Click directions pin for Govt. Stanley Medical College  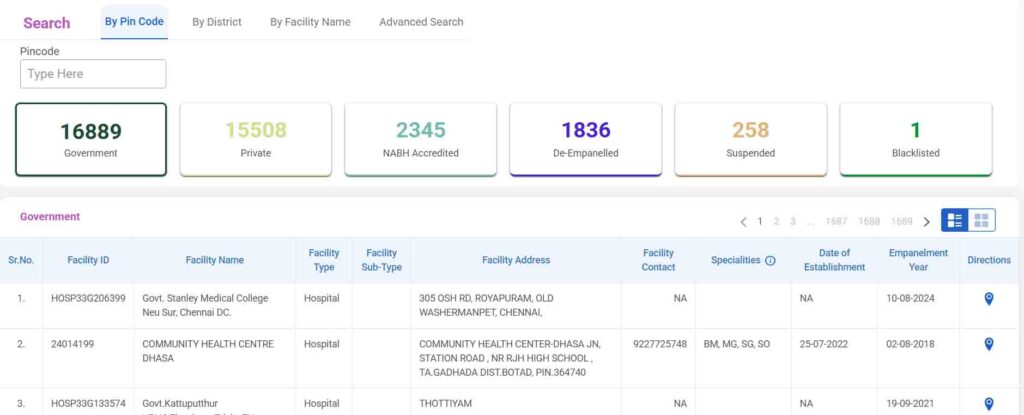click(x=988, y=298)
